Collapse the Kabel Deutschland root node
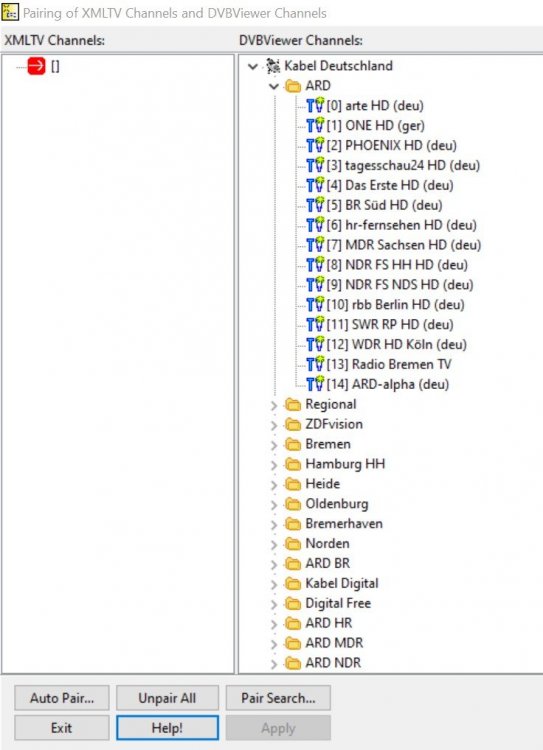Viewport: 543px width, 750px height. tap(253, 66)
